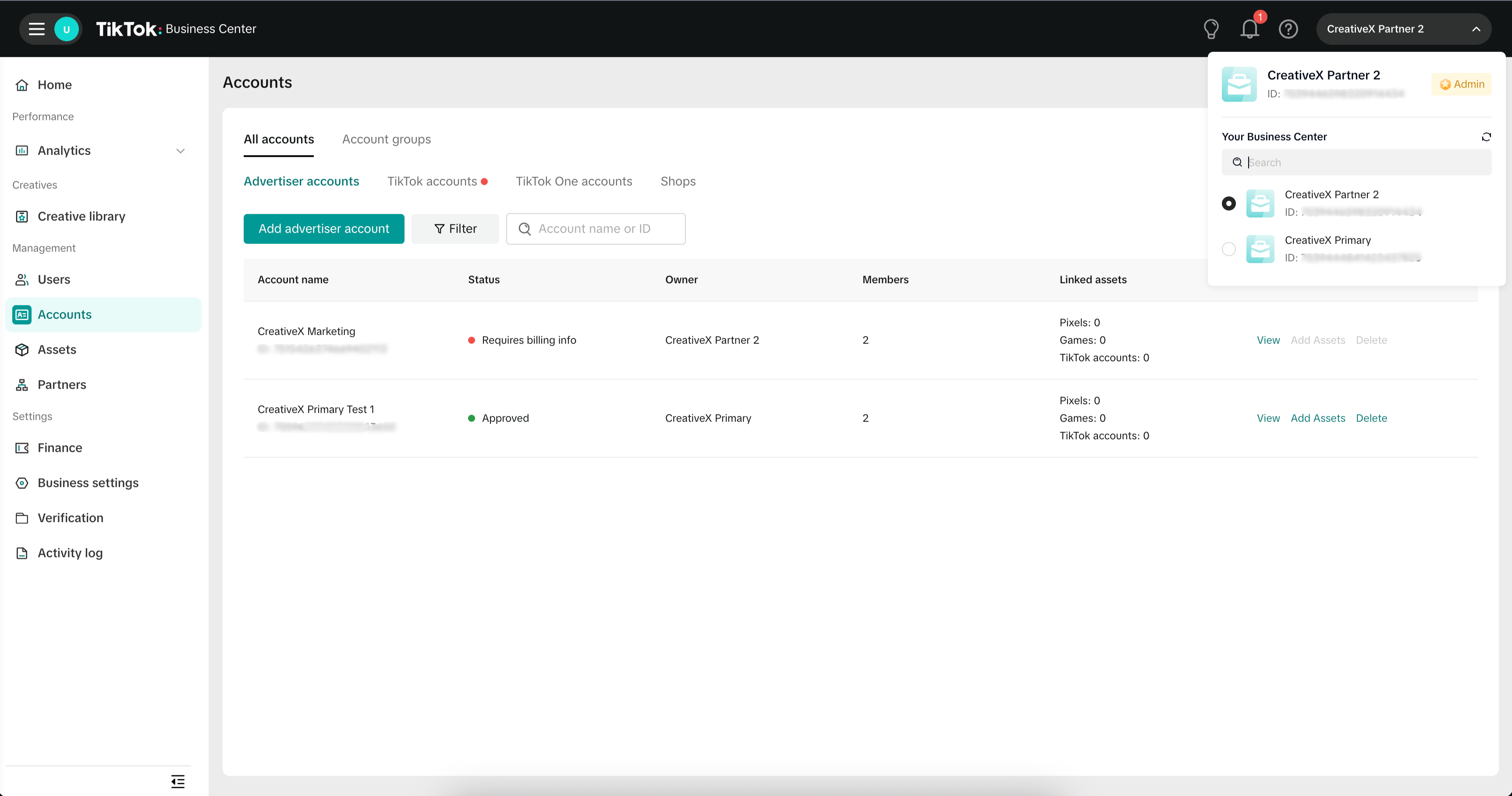Click the CreativeX Primary Test 1 name
The width and height of the screenshot is (1512, 796).
[x=316, y=409]
